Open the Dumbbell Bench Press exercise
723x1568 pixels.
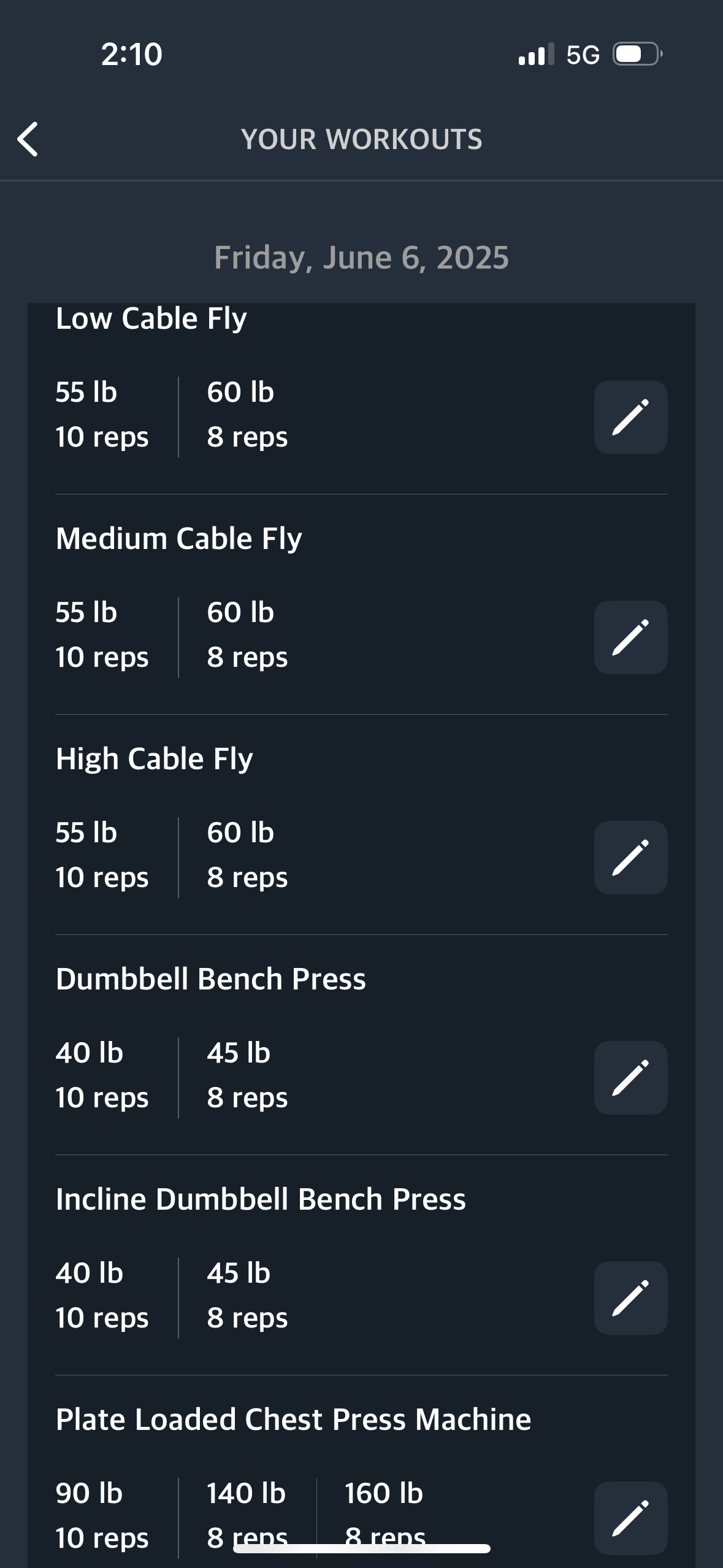pos(210,979)
